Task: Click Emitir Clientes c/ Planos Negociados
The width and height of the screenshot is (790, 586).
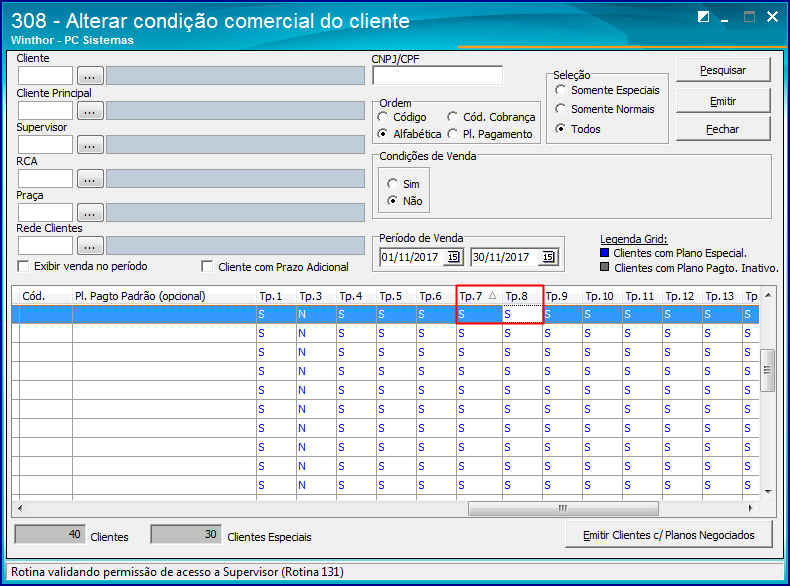Action: (669, 535)
